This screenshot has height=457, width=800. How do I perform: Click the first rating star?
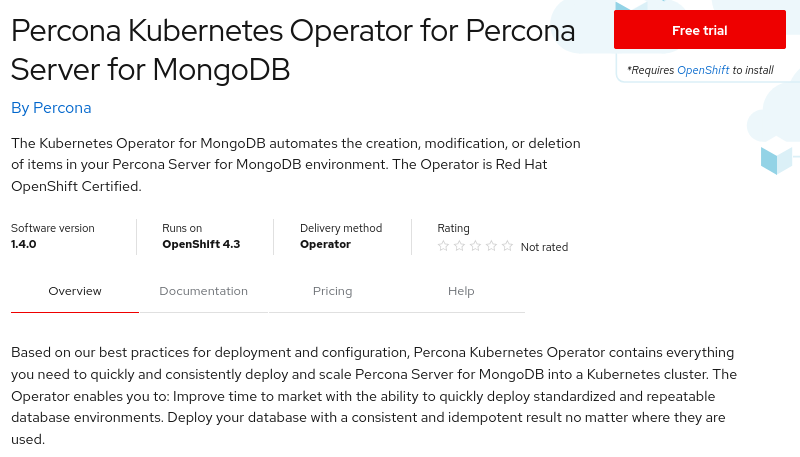click(444, 246)
